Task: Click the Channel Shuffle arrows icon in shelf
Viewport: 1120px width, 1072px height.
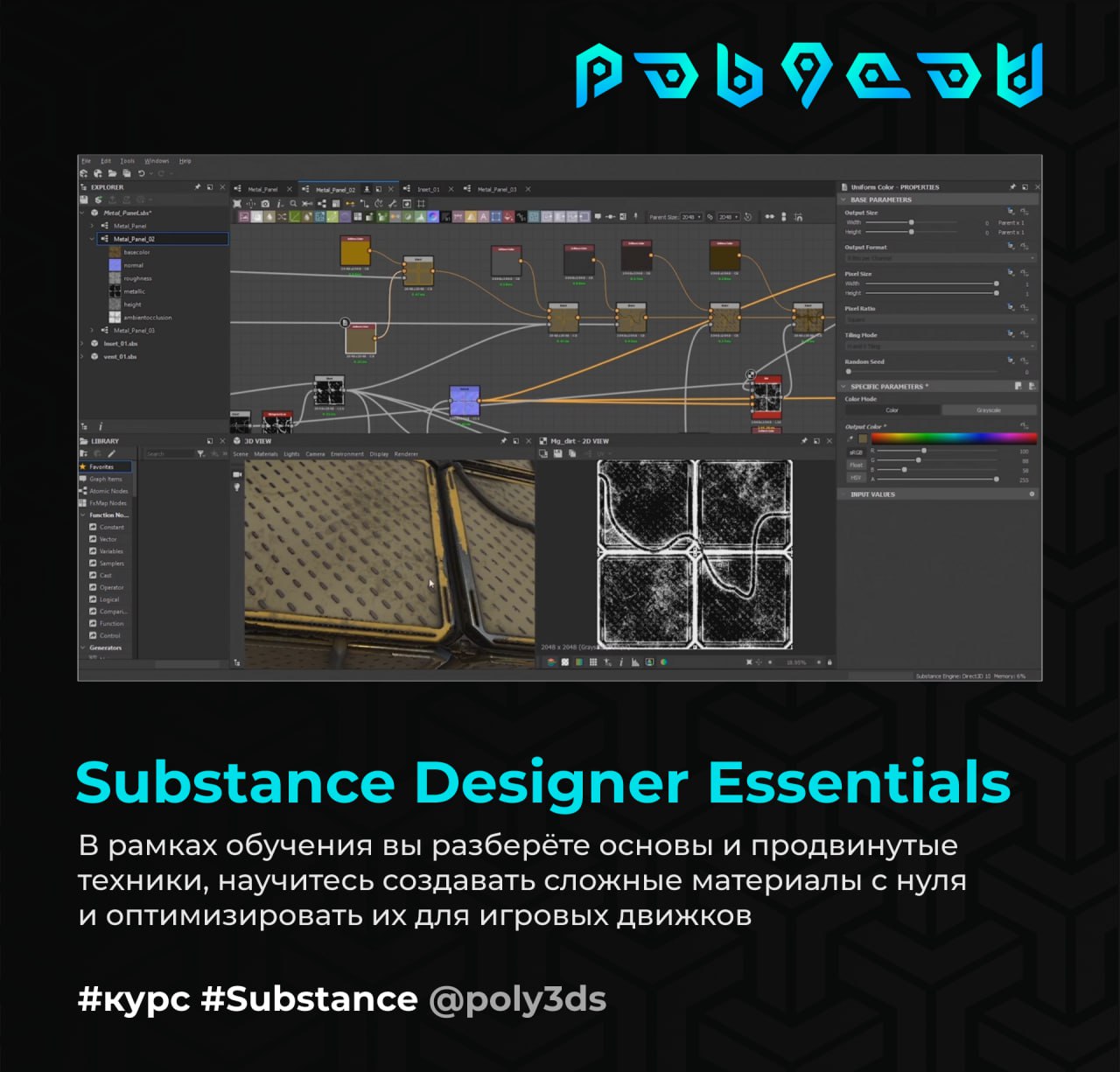Action: tap(281, 216)
